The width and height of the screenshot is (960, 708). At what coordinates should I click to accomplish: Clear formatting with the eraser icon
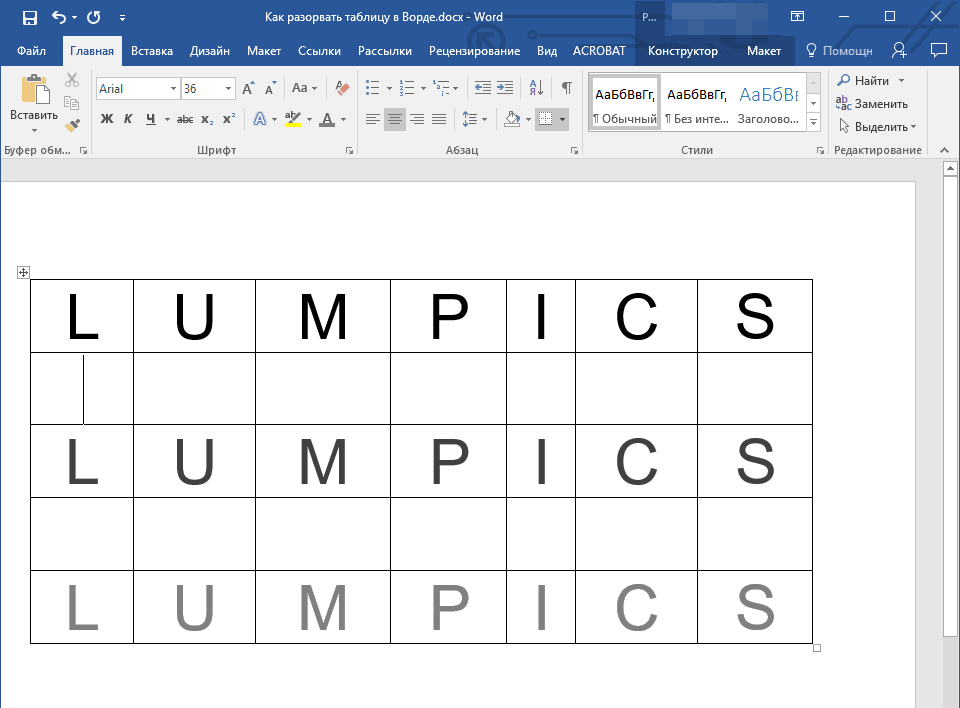click(343, 89)
